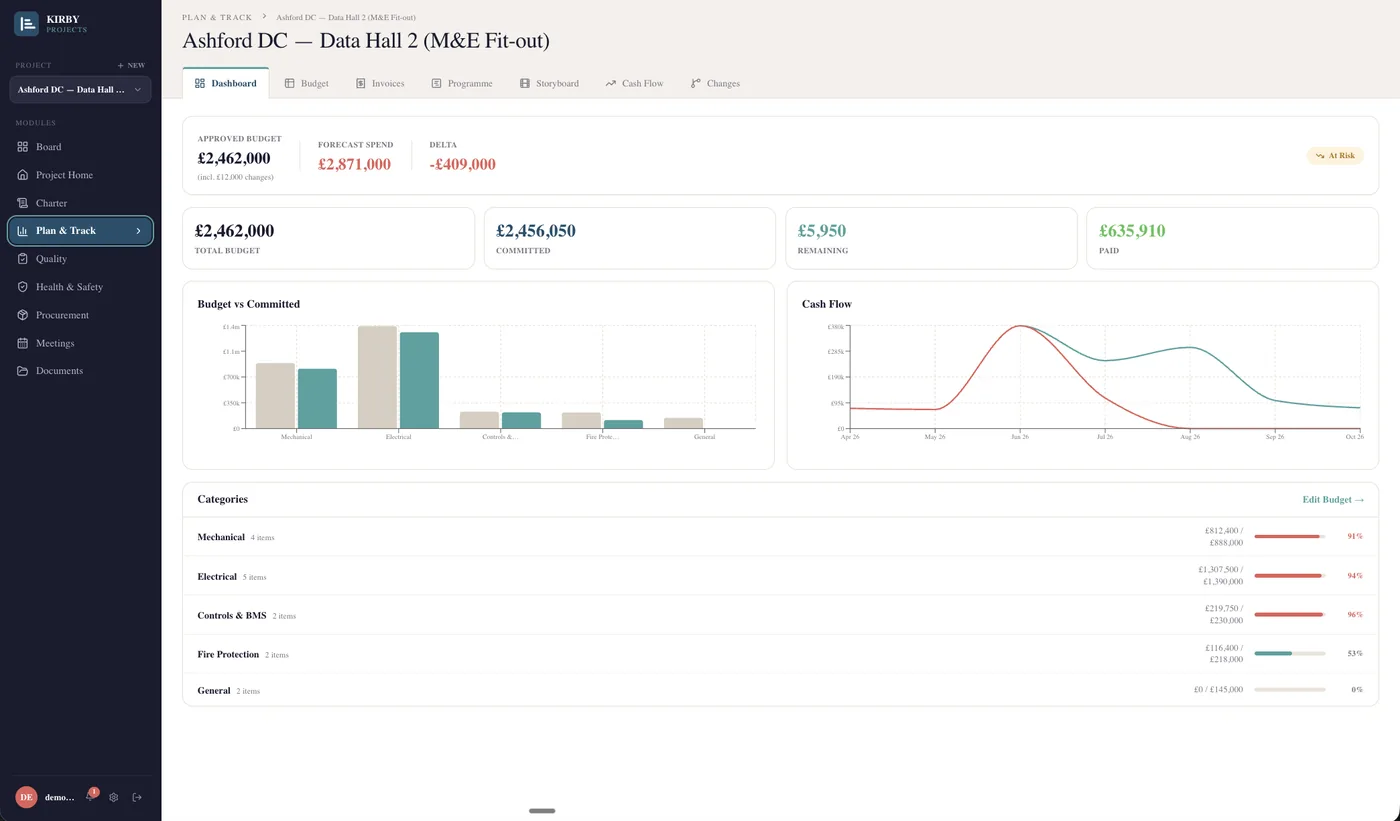This screenshot has width=1400, height=821.
Task: Click the Controls & BMS 96% progress bar
Action: point(1290,615)
